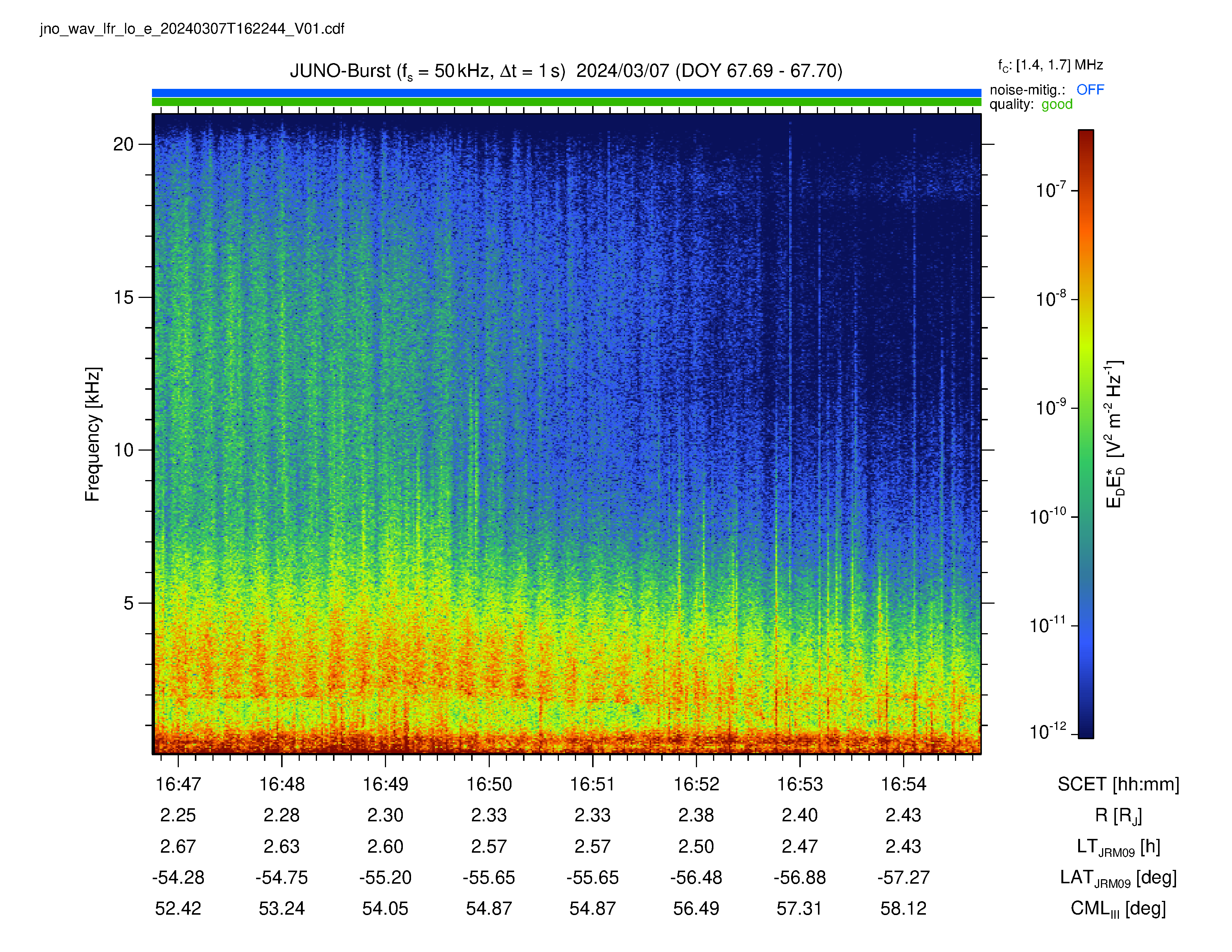1232x952 pixels.
Task: Click the 16:50 time axis label
Action: [x=489, y=784]
